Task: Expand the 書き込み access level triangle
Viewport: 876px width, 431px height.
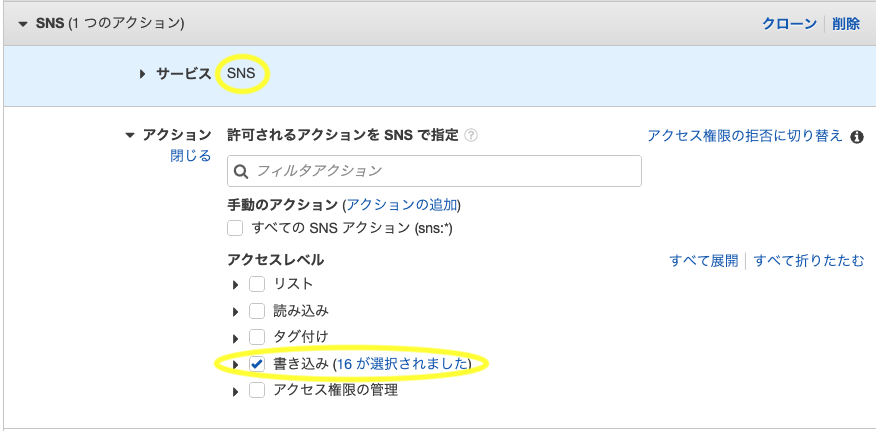Action: point(235,364)
